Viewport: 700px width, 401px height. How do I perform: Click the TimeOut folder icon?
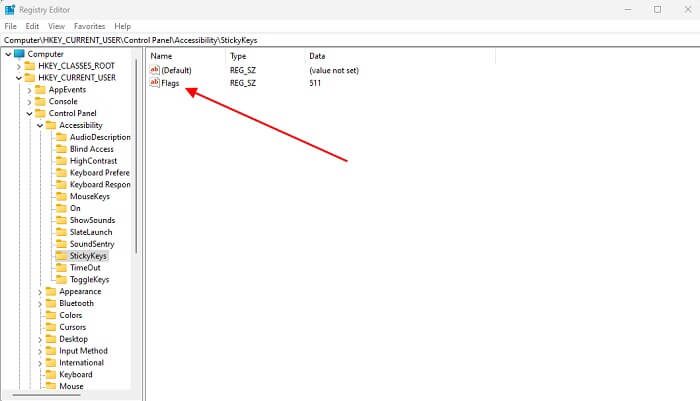(x=61, y=268)
